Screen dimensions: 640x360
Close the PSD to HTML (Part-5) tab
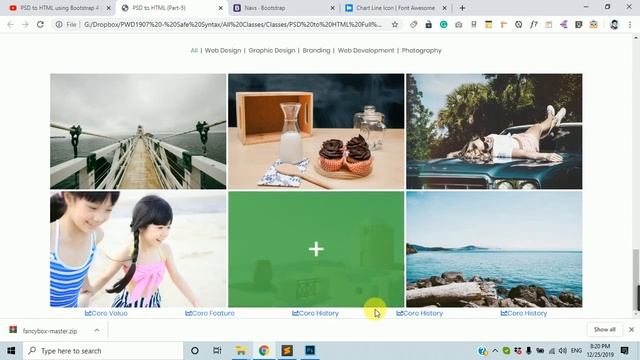(x=220, y=8)
